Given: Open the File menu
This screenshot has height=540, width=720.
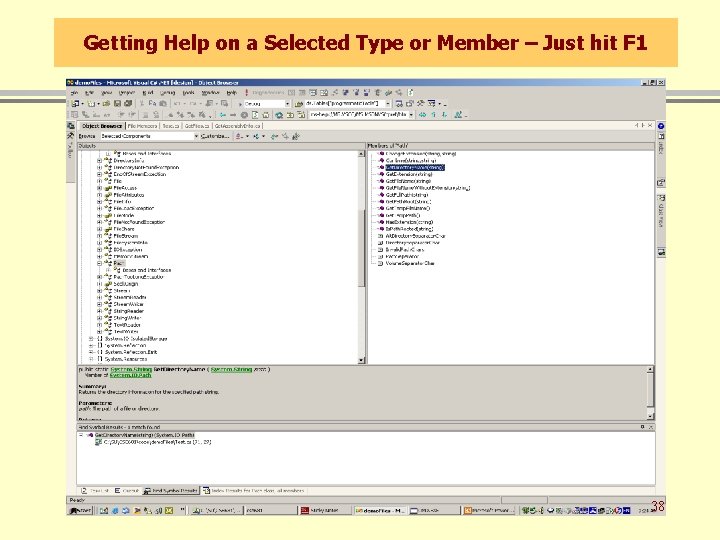Looking at the screenshot, I should [75, 93].
